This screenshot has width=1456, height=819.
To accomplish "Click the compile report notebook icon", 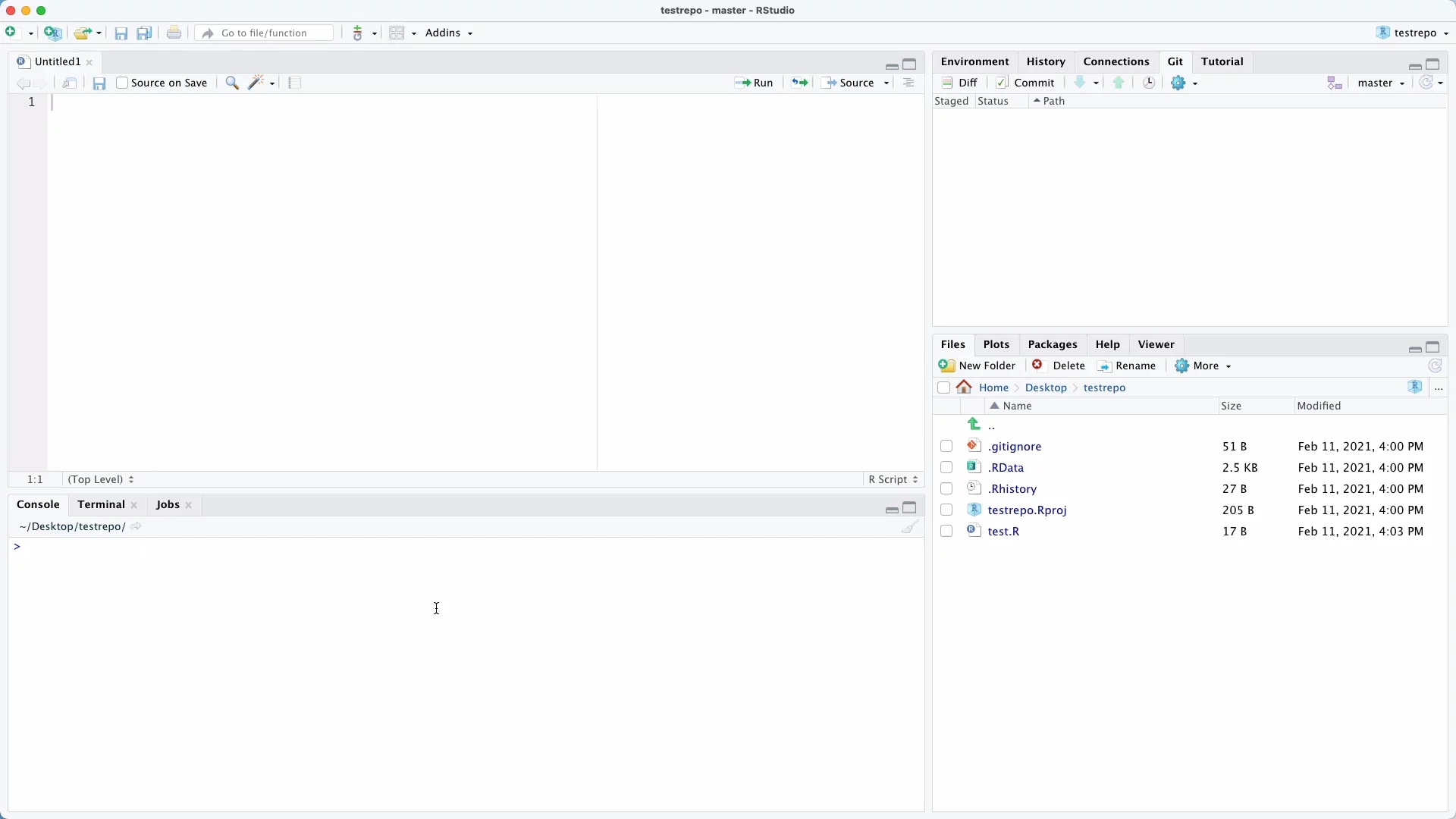I will (x=295, y=83).
